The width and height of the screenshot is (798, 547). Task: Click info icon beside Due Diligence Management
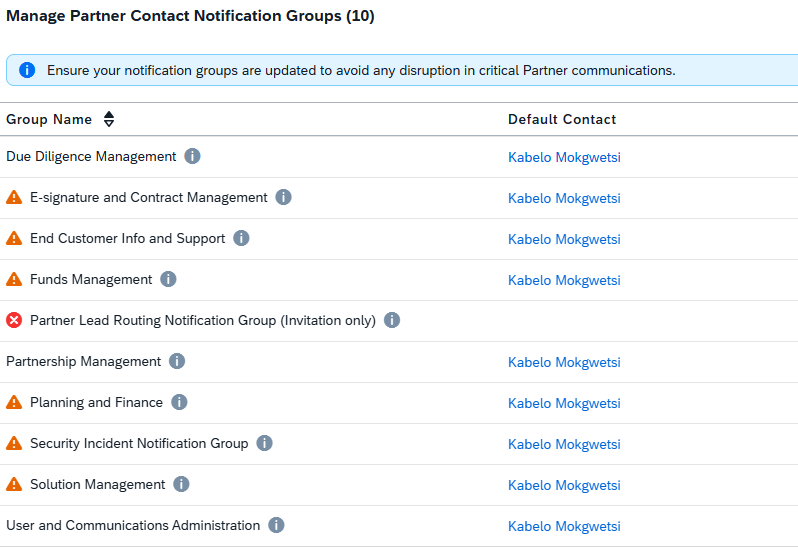[x=193, y=156]
